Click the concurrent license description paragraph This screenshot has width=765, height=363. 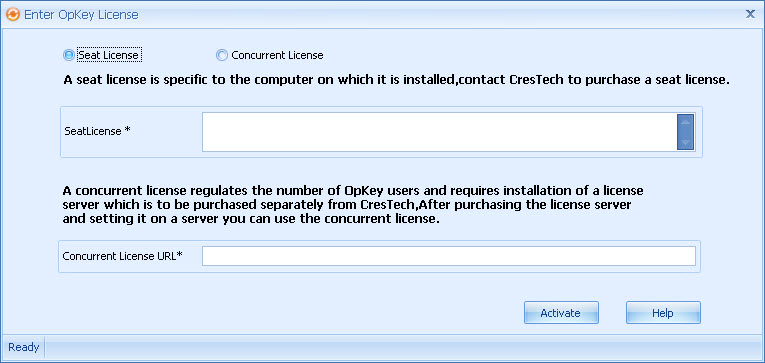click(x=353, y=204)
